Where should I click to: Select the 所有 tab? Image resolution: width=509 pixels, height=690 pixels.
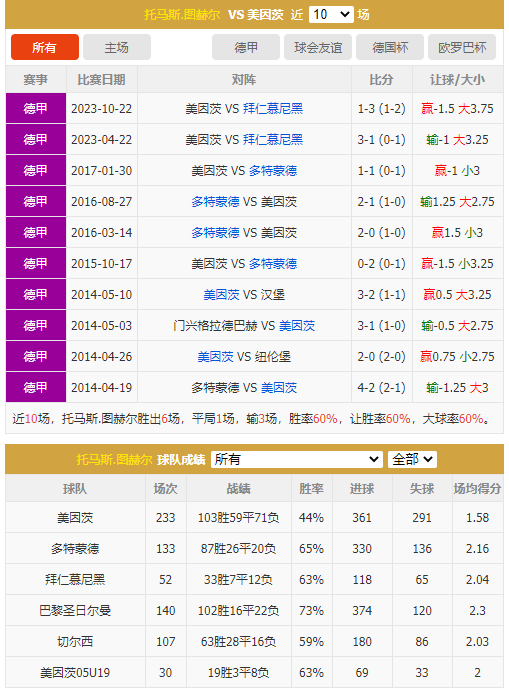pos(45,47)
